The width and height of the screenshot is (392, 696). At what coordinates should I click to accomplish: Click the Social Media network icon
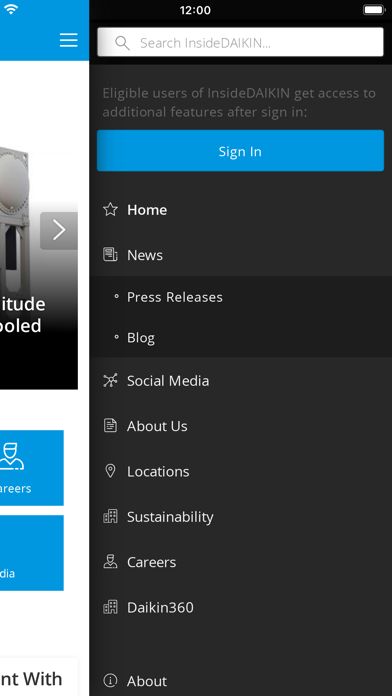point(110,380)
